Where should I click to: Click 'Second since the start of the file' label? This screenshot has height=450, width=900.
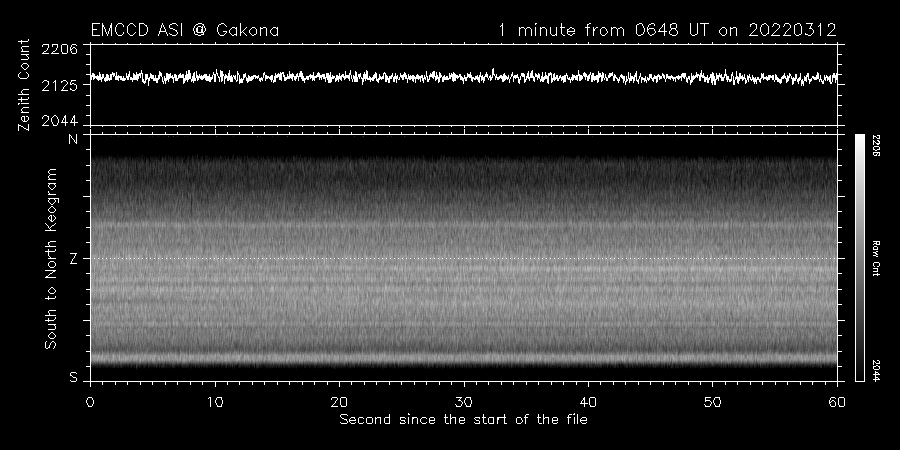click(x=464, y=420)
